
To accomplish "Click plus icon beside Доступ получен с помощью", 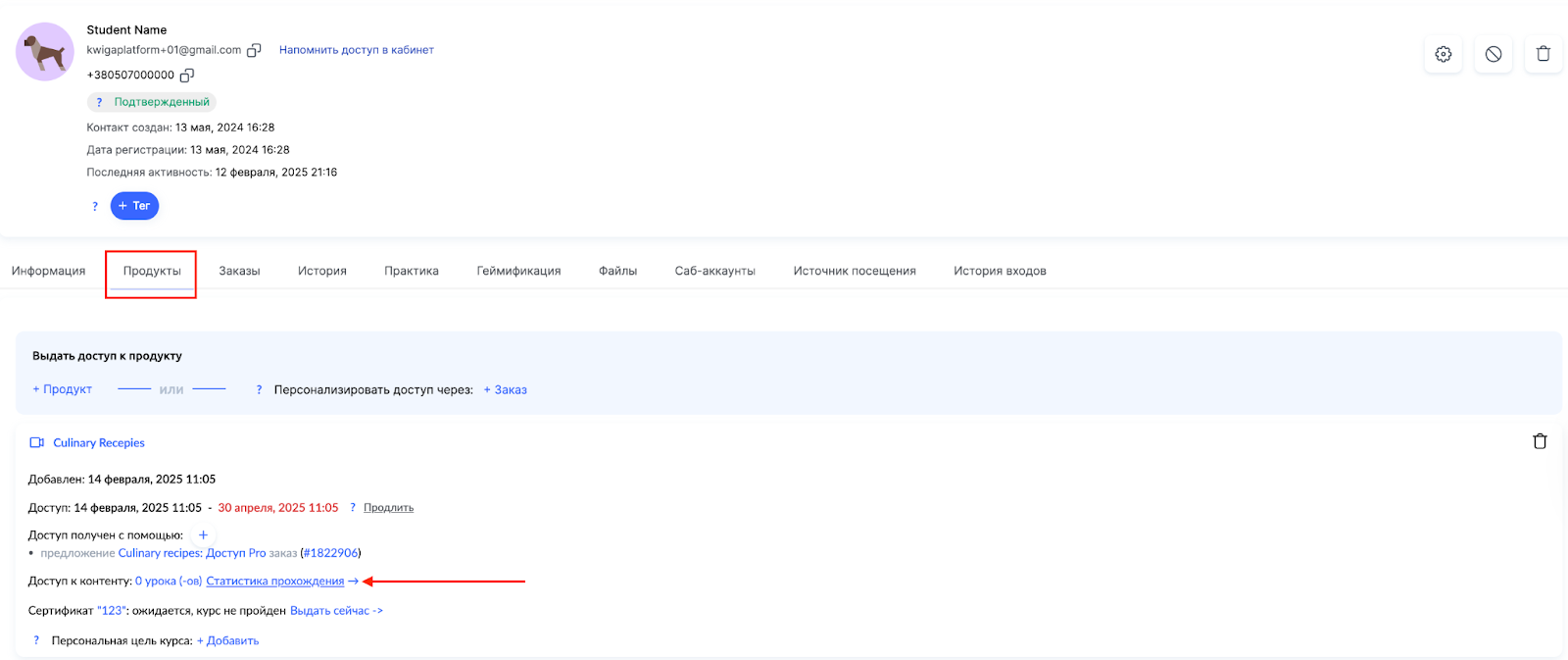I will pyautogui.click(x=203, y=535).
